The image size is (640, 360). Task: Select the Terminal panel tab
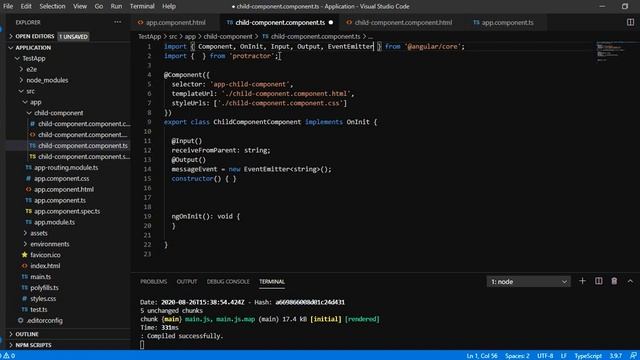click(272, 282)
